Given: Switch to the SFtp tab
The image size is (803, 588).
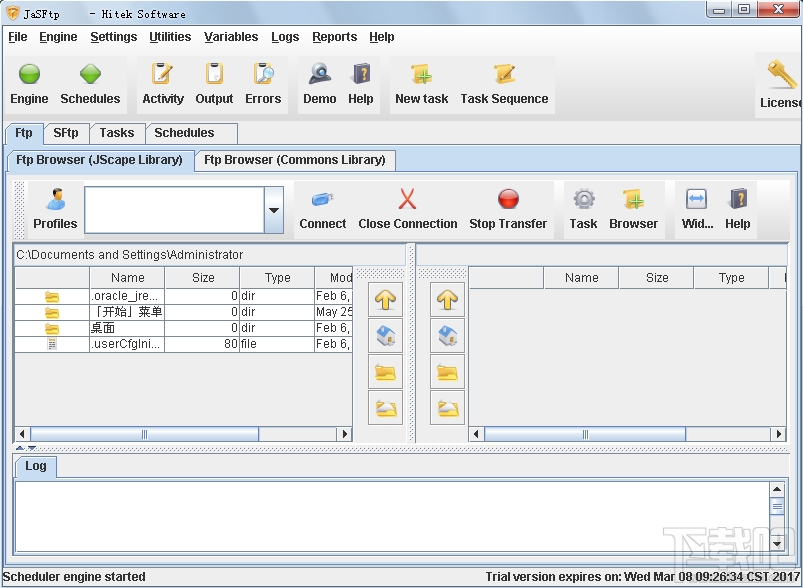Looking at the screenshot, I should [66, 133].
